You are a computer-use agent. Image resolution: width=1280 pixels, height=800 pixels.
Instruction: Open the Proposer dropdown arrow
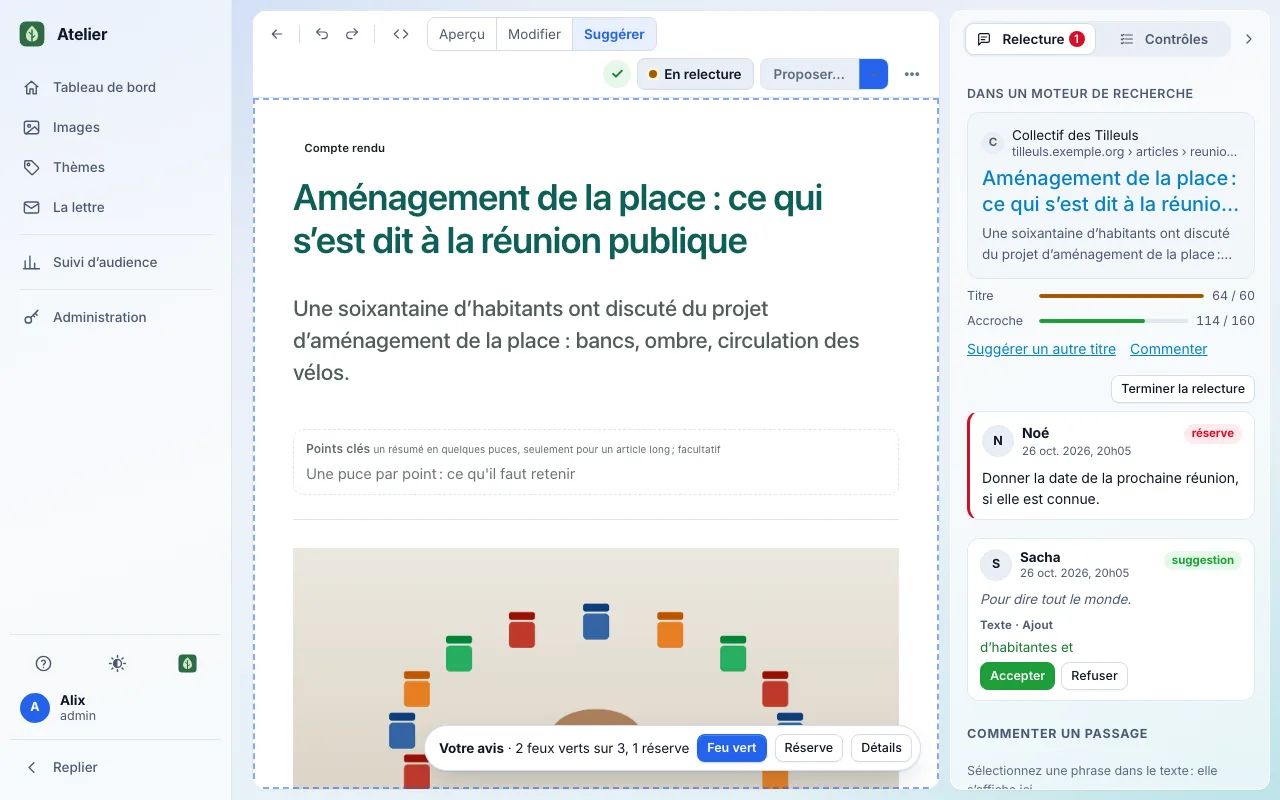874,74
